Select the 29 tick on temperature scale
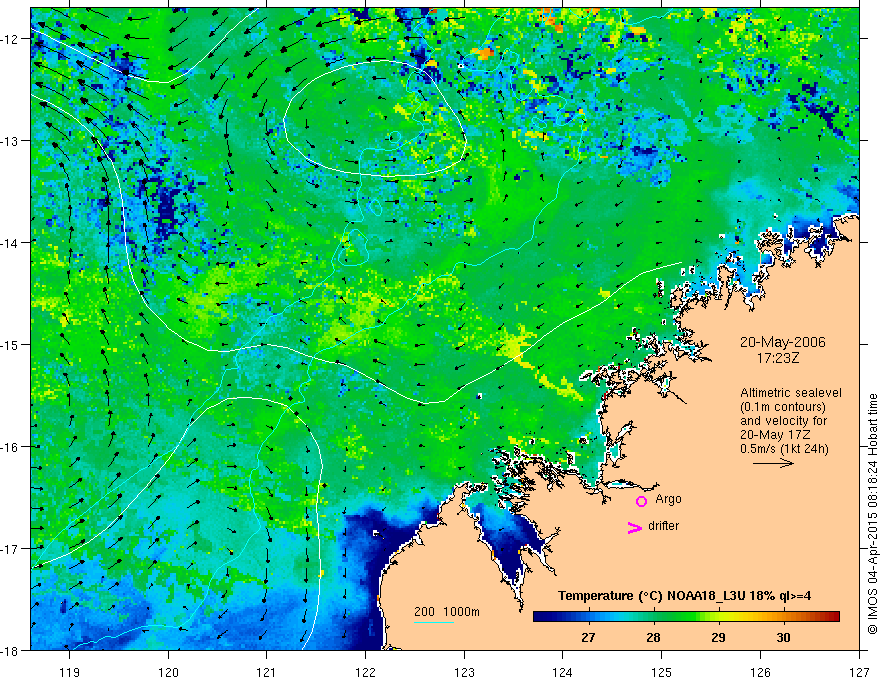 pyautogui.click(x=718, y=637)
